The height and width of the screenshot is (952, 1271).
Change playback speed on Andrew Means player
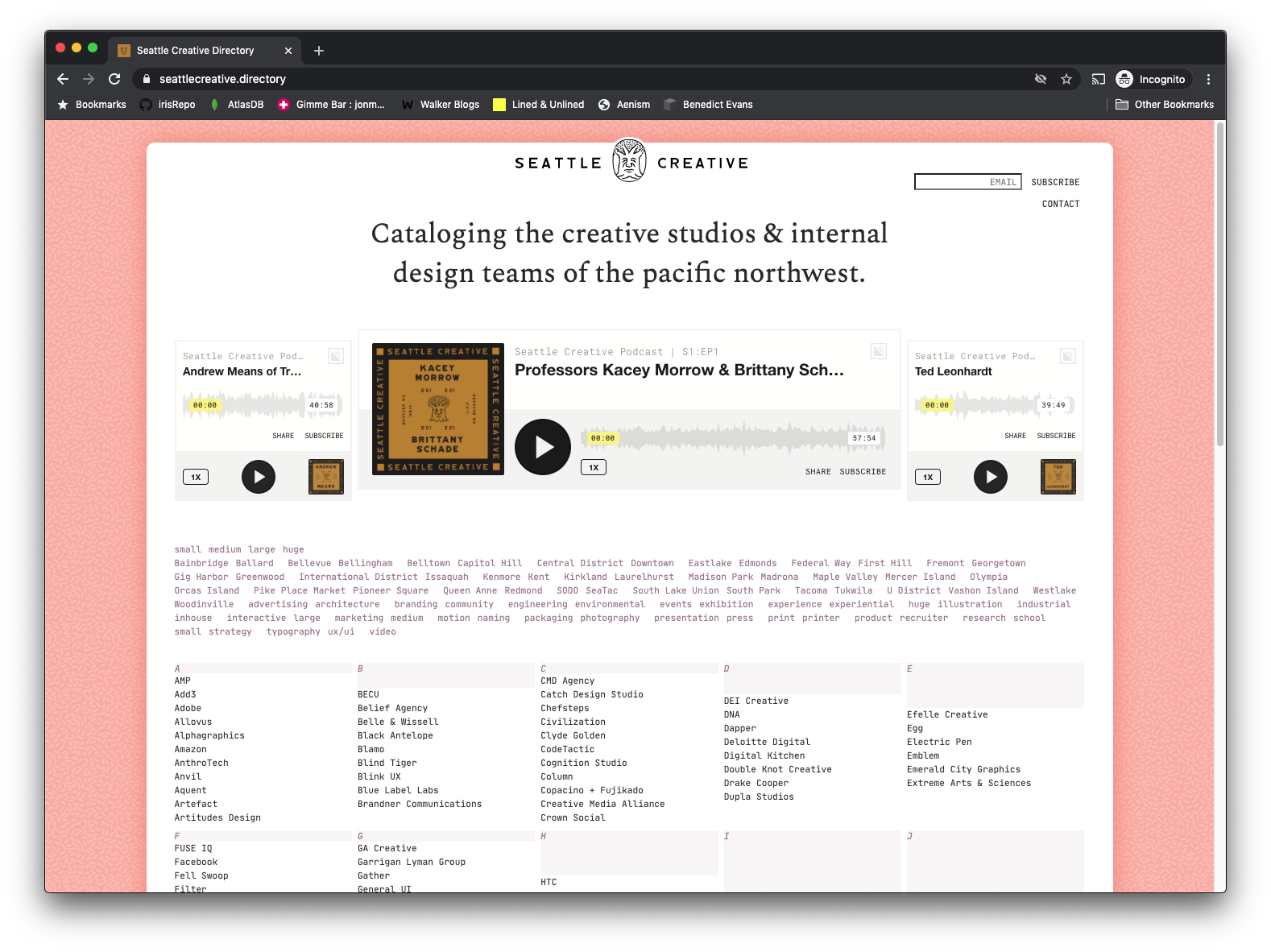[x=196, y=477]
